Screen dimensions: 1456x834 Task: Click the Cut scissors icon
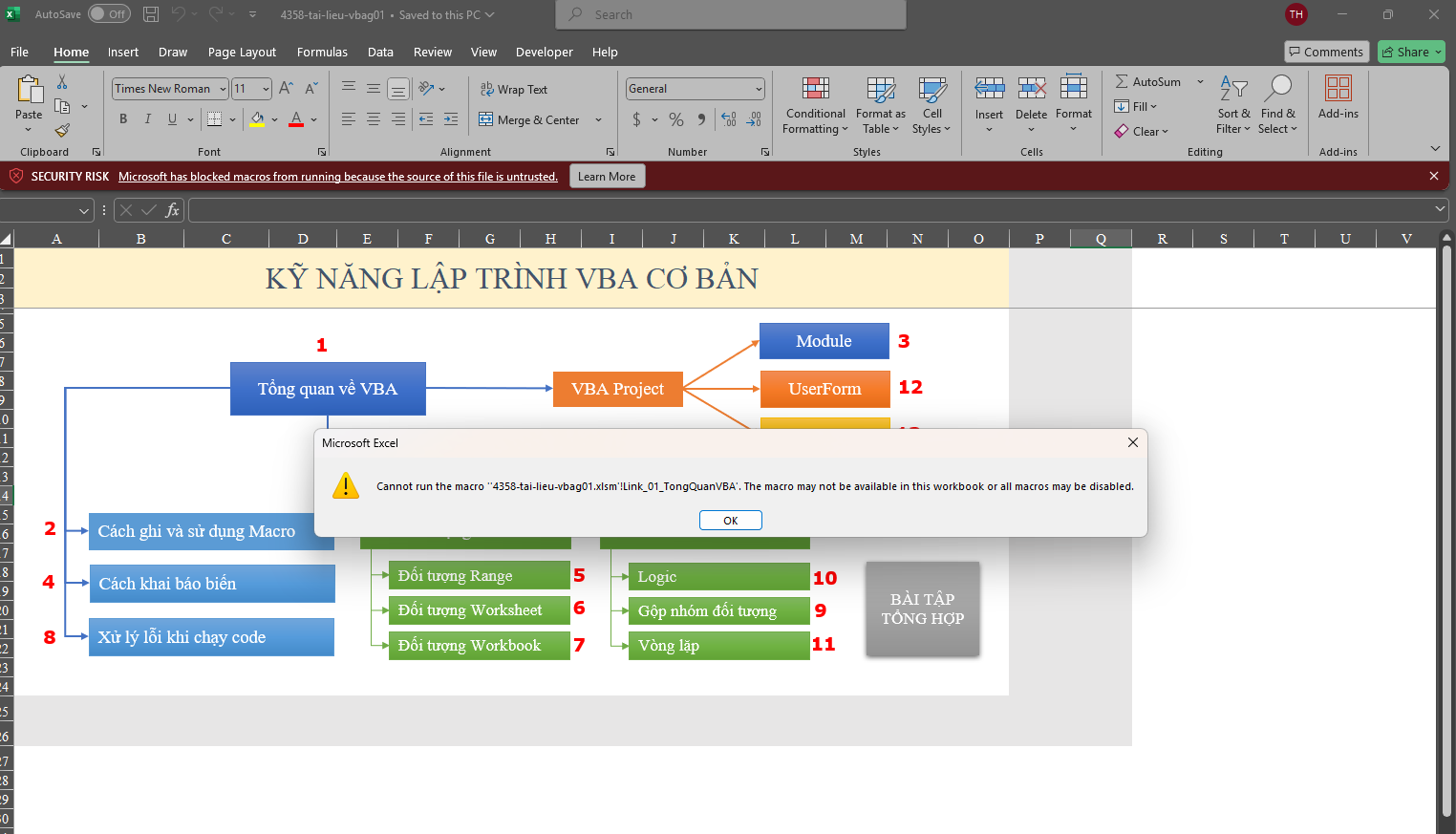[x=62, y=82]
